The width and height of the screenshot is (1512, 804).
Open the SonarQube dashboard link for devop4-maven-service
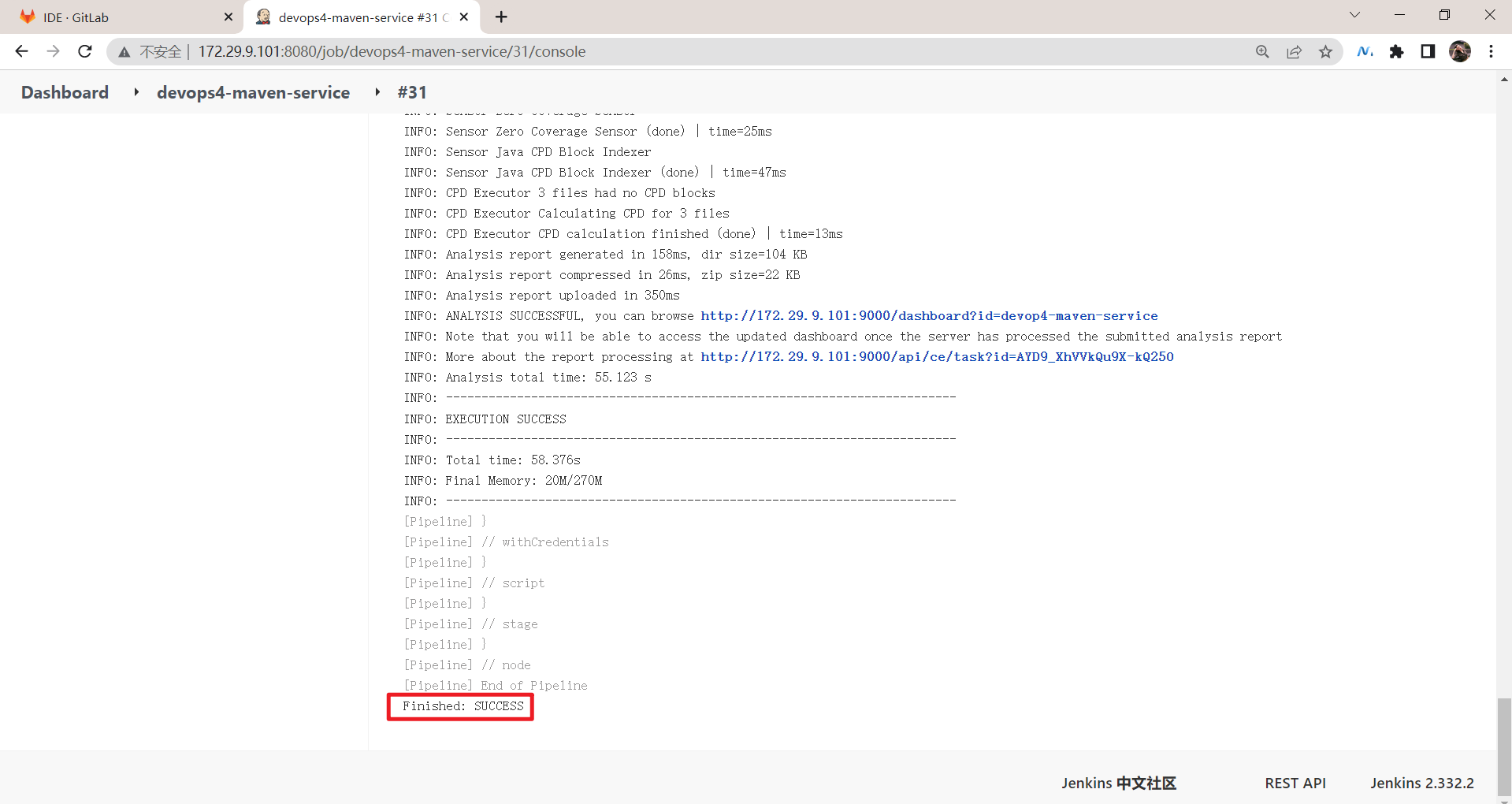click(x=929, y=315)
